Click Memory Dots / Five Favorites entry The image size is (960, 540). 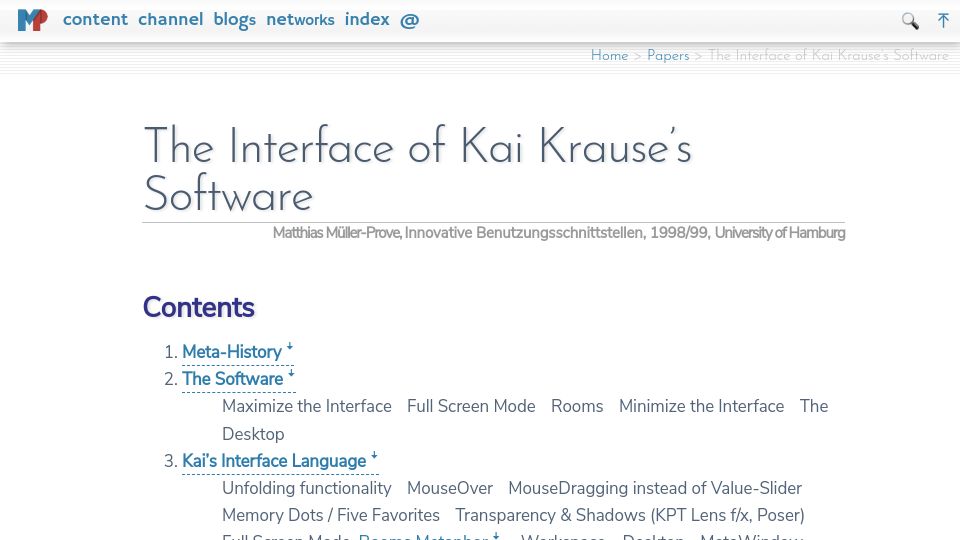331,515
